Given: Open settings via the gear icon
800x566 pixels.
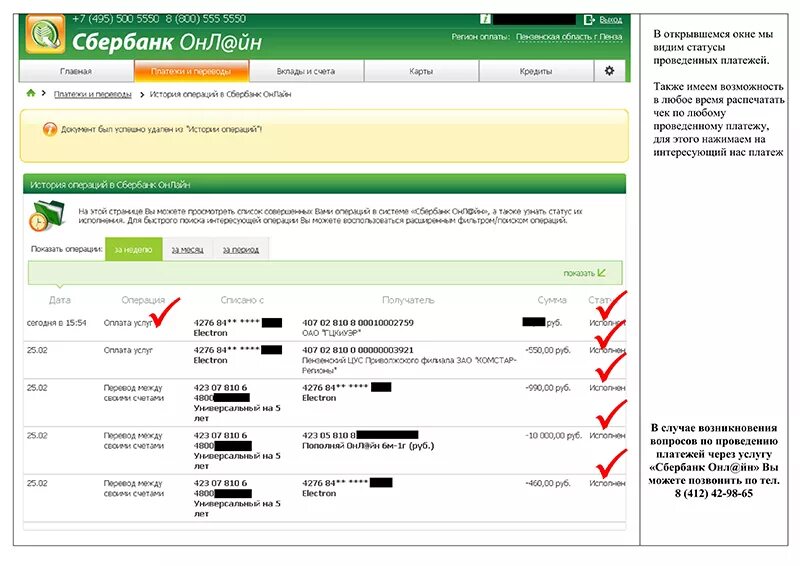Looking at the screenshot, I should [609, 71].
